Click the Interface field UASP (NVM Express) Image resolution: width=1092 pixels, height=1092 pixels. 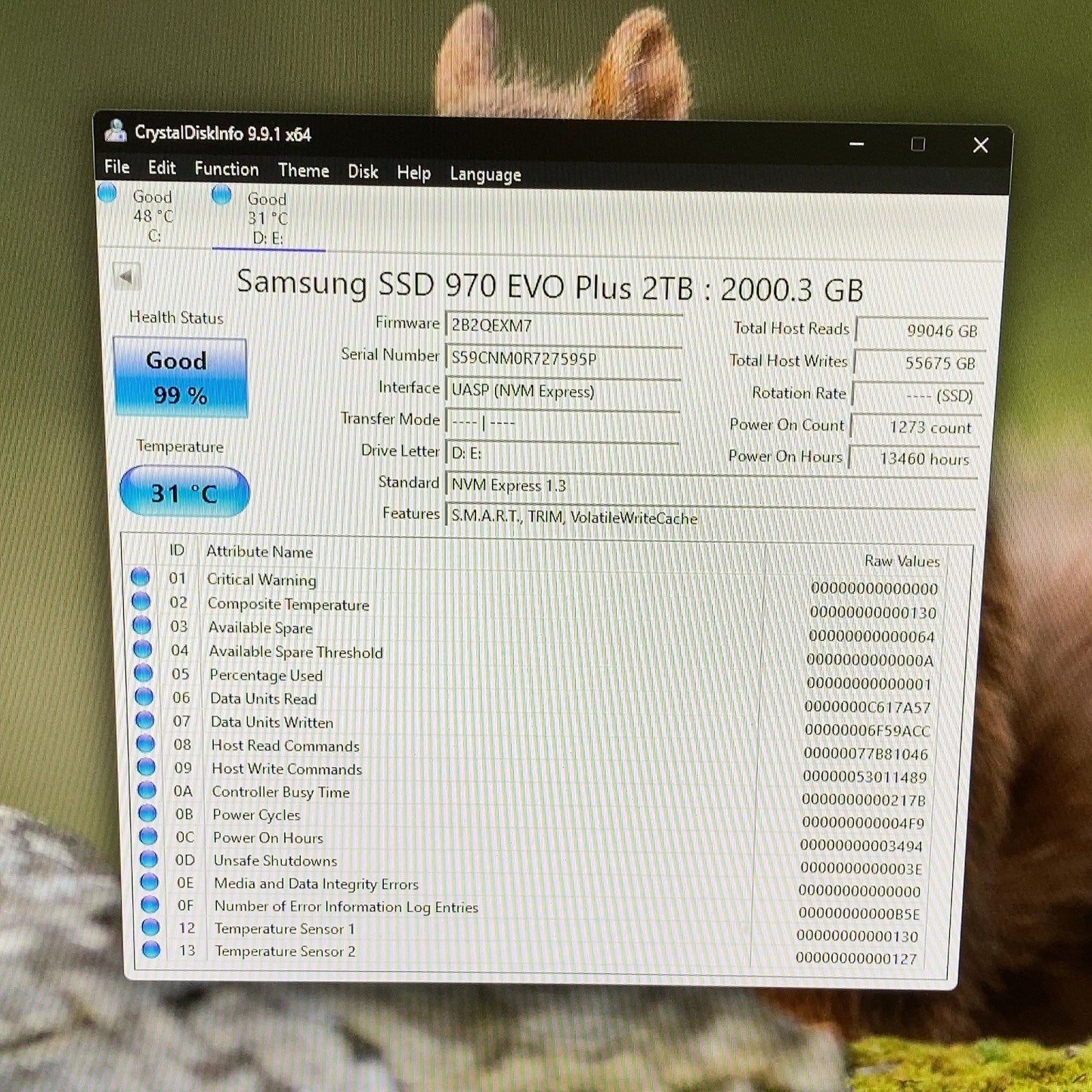click(x=563, y=391)
